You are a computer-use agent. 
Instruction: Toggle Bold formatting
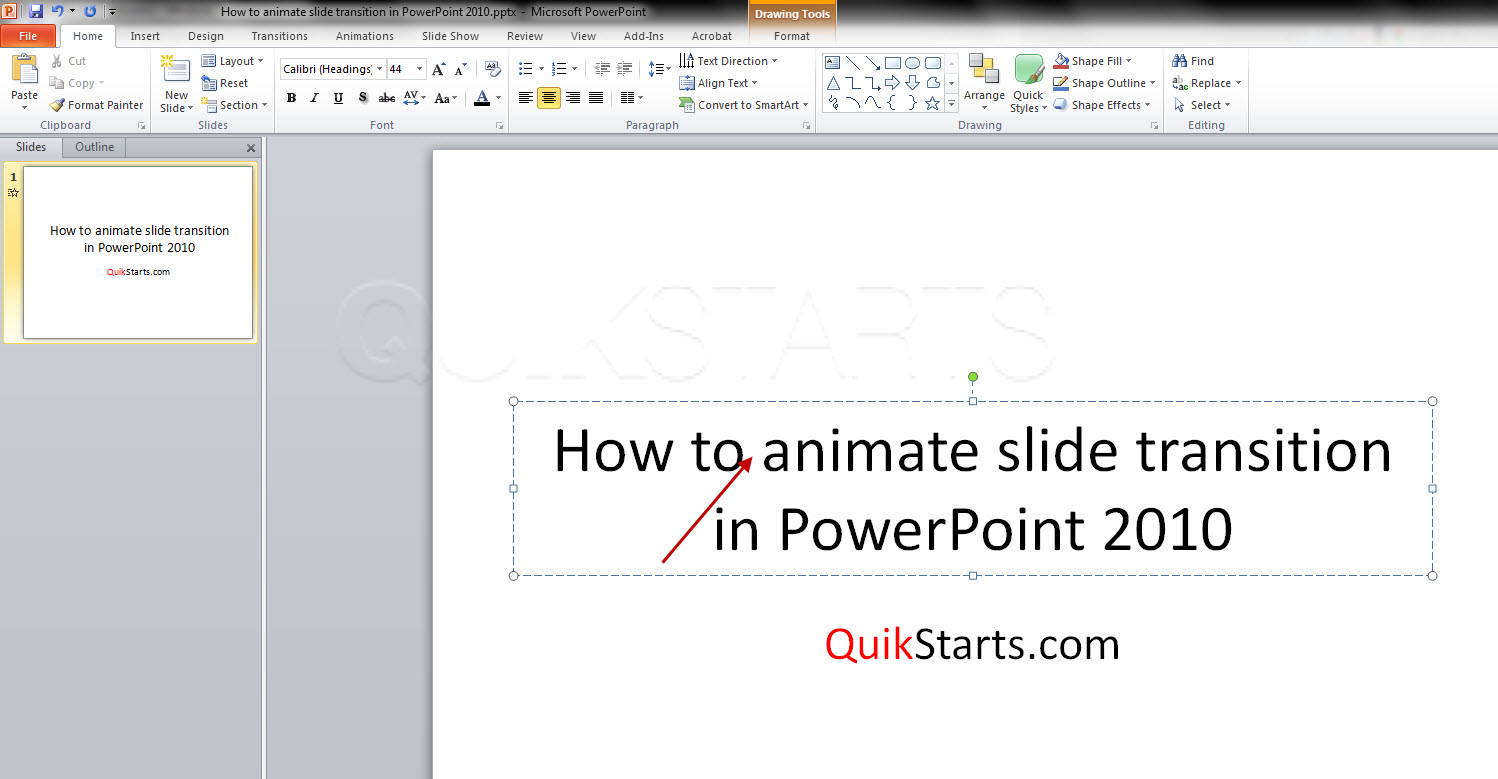[x=291, y=98]
